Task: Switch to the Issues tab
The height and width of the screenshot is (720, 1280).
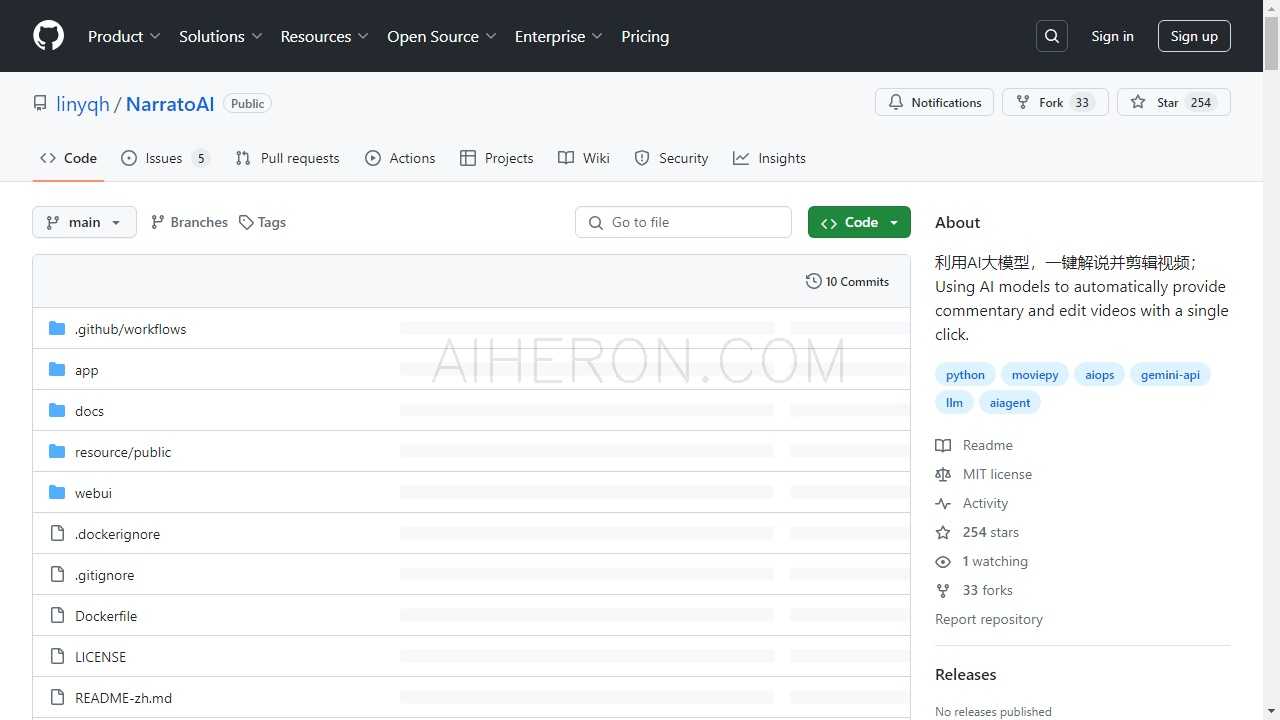Action: (x=165, y=158)
